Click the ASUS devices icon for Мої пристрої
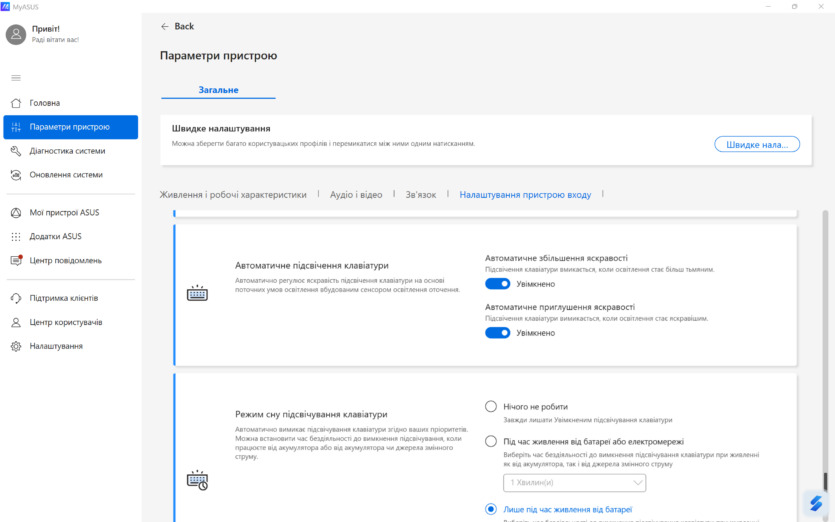Image resolution: width=835 pixels, height=522 pixels. click(16, 213)
